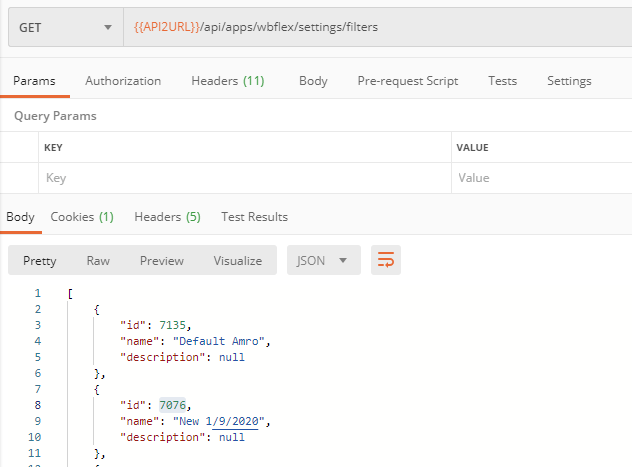Open the request Settings tab
The image size is (632, 467).
[569, 81]
